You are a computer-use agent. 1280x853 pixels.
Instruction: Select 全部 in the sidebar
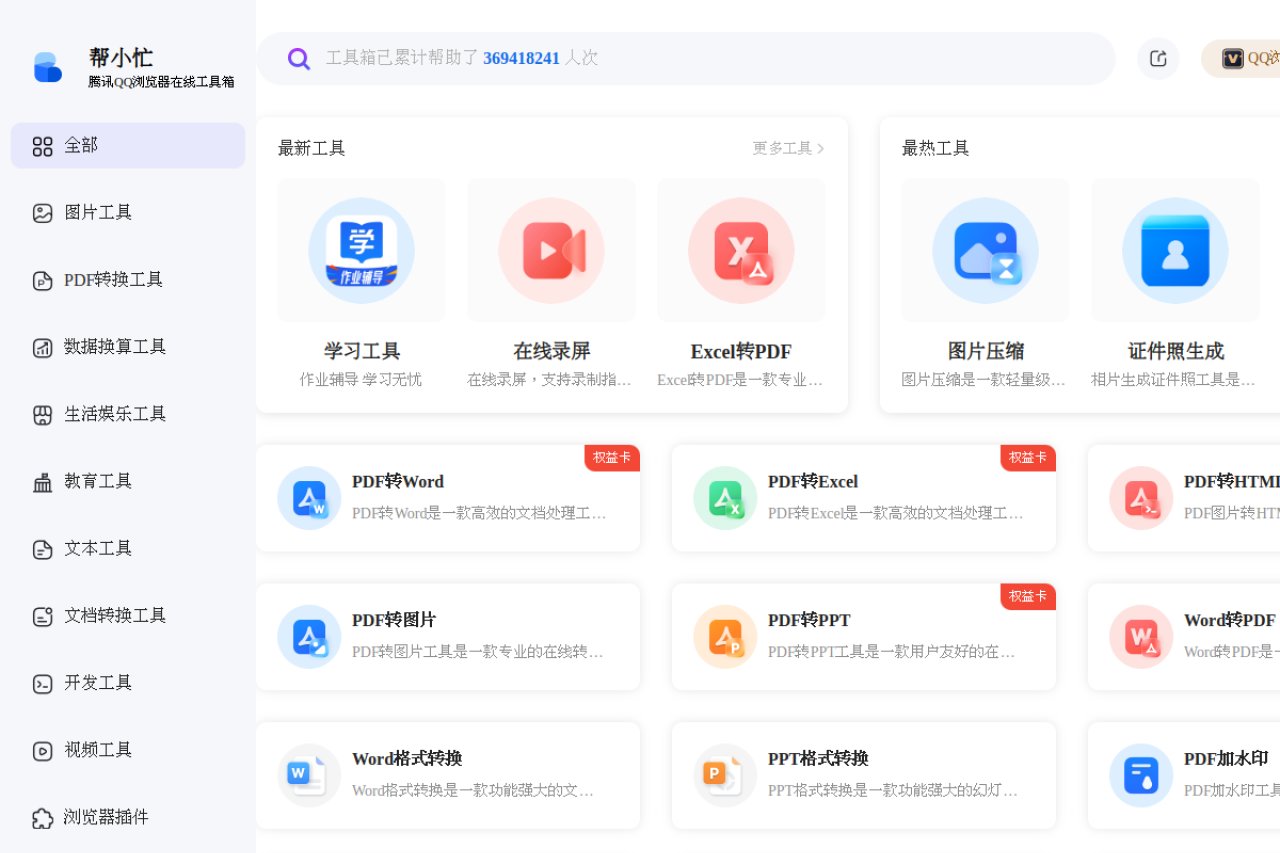pos(128,146)
